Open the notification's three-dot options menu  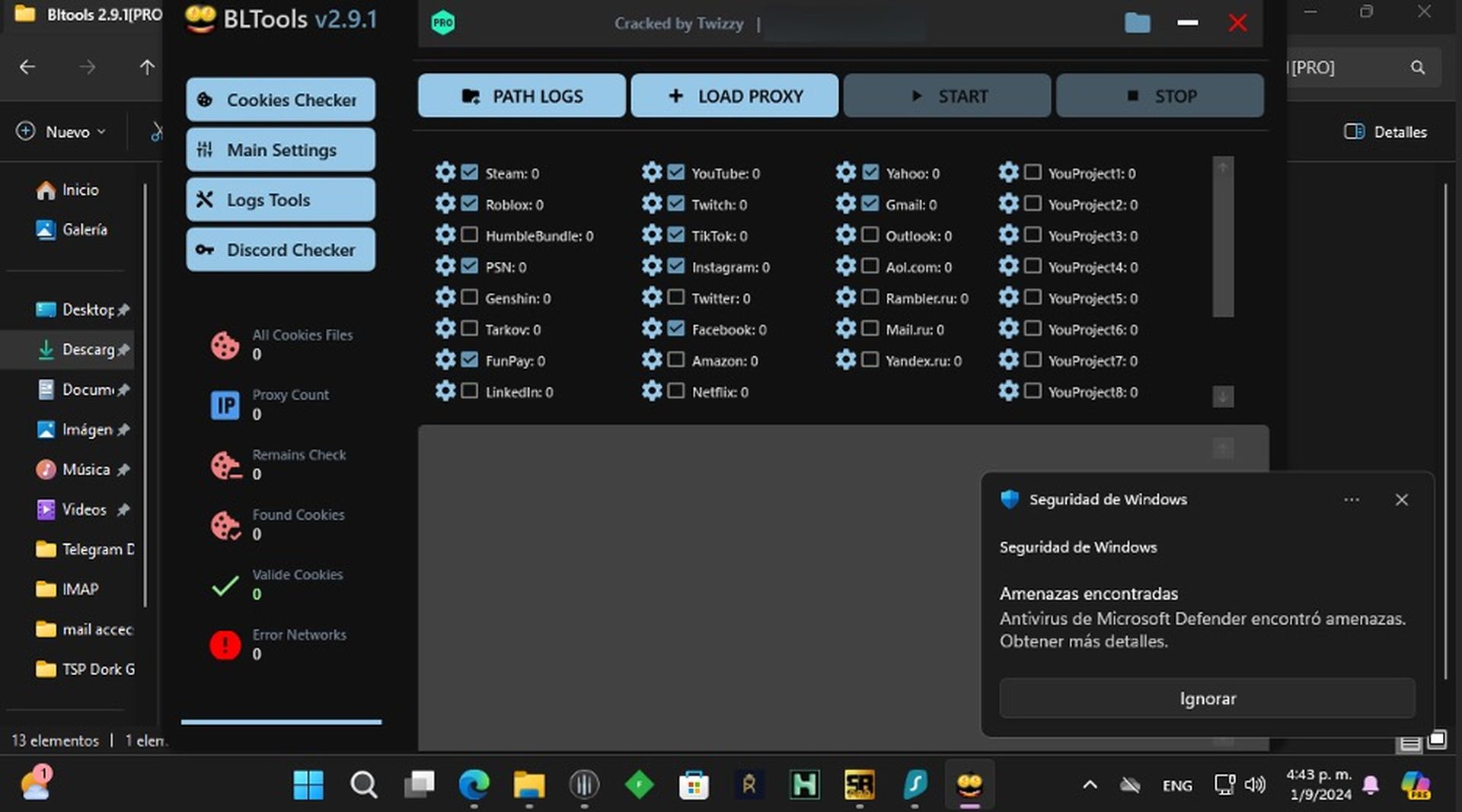(1352, 499)
